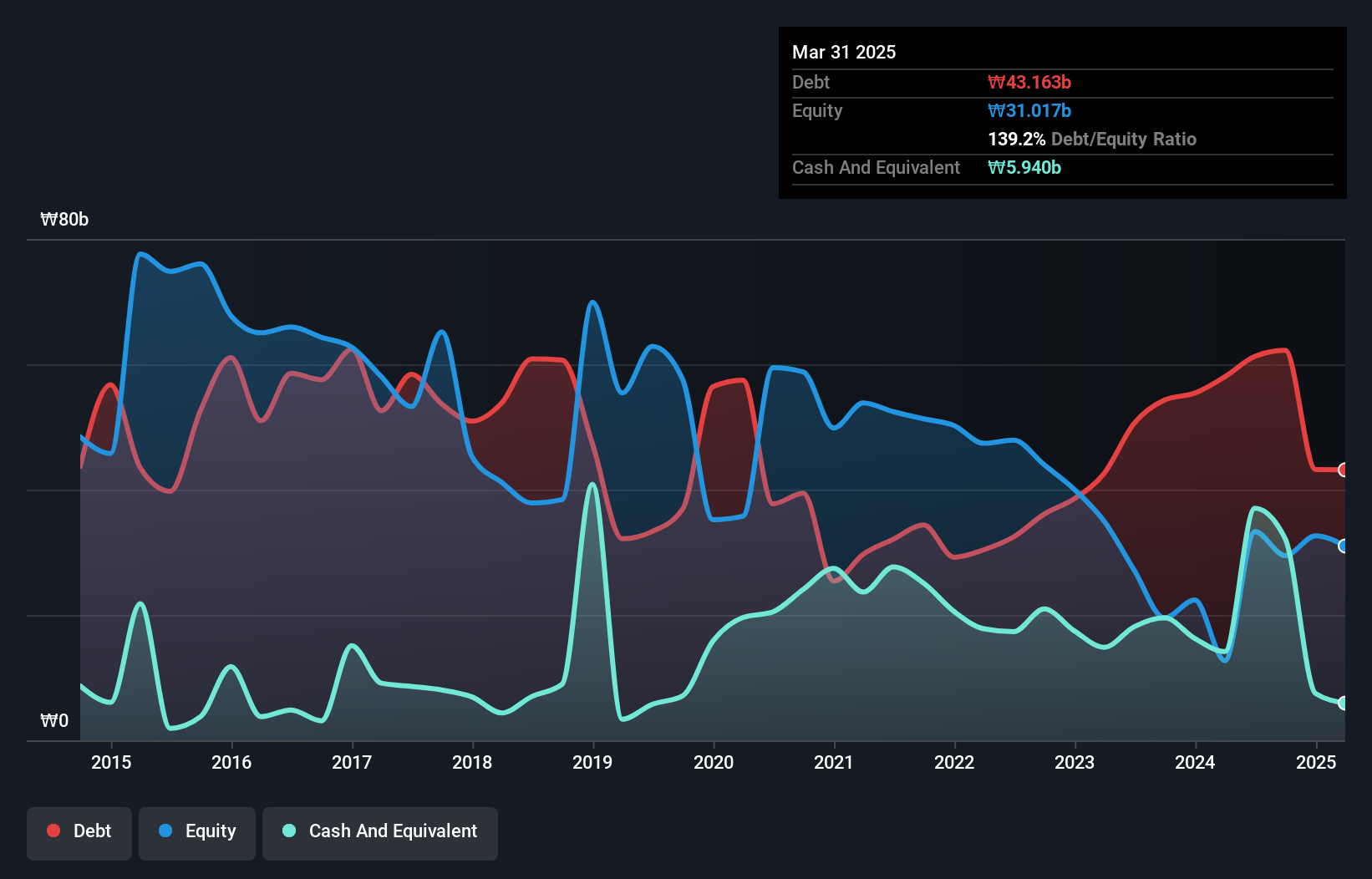Click the 2016 x-axis label

(231, 762)
